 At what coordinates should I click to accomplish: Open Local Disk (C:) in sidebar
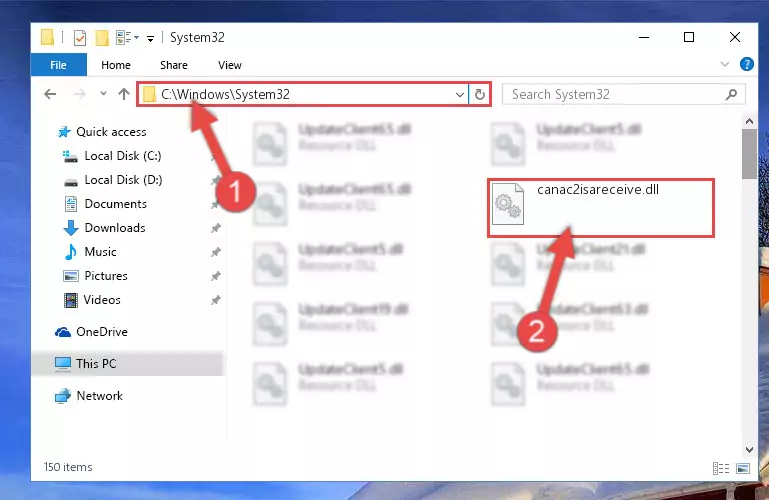pyautogui.click(x=123, y=156)
